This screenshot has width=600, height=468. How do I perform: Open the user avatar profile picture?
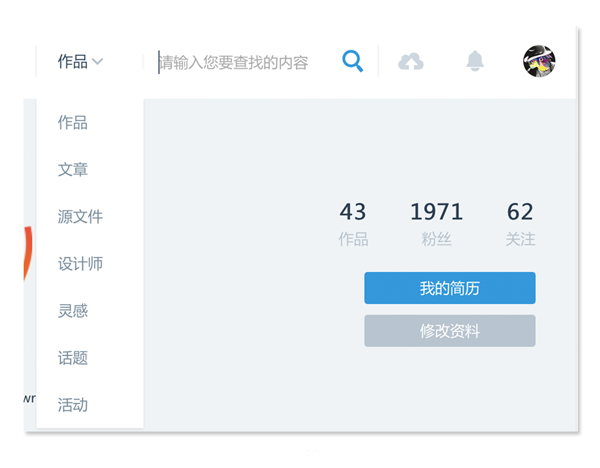(539, 61)
